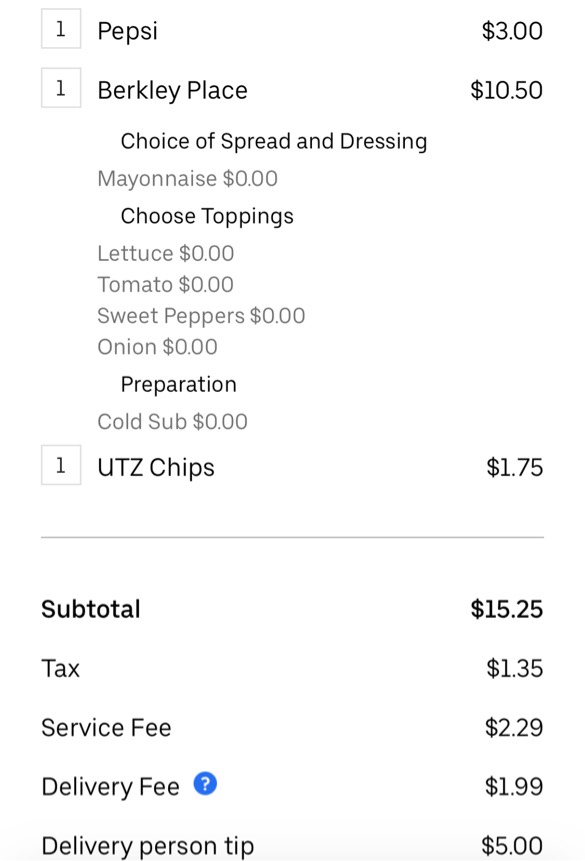Click the Tomato topping line

point(164,285)
